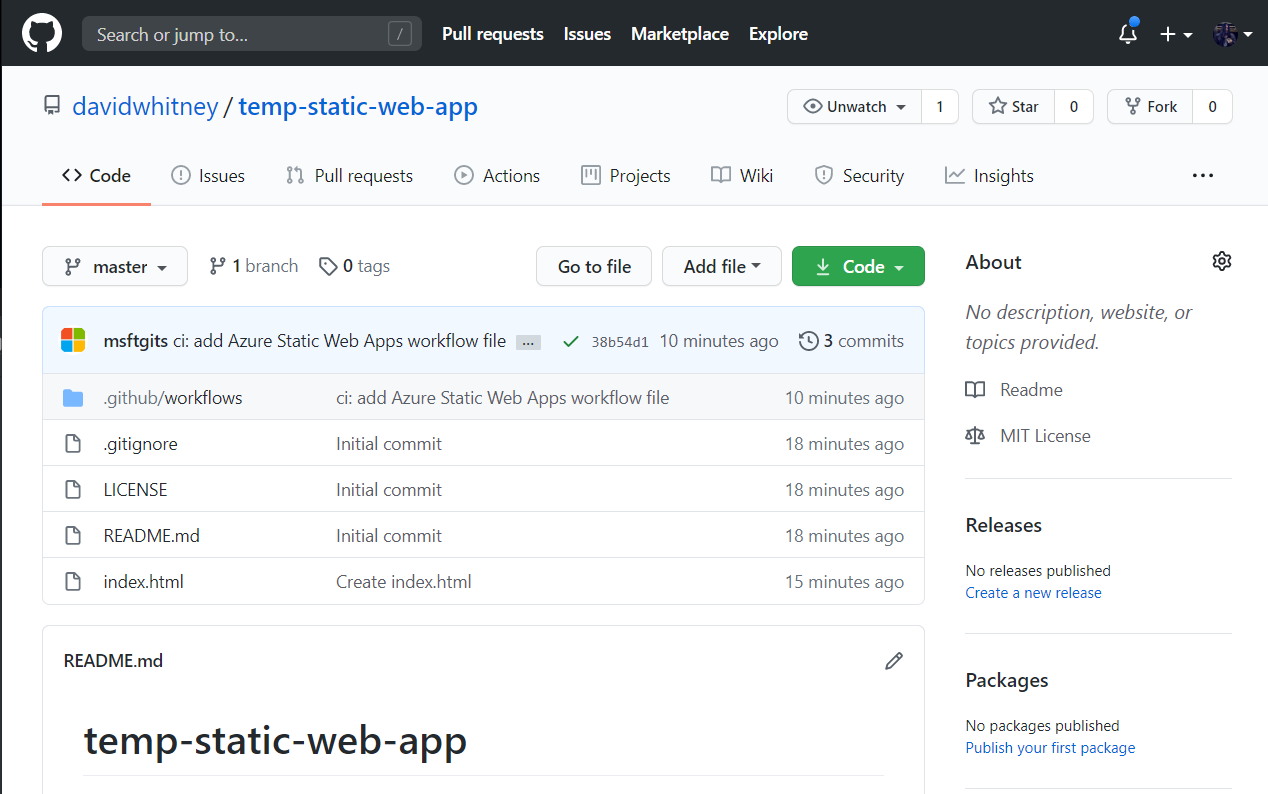This screenshot has height=794, width=1268.
Task: Click commit hash 38b54d1
Action: click(620, 342)
